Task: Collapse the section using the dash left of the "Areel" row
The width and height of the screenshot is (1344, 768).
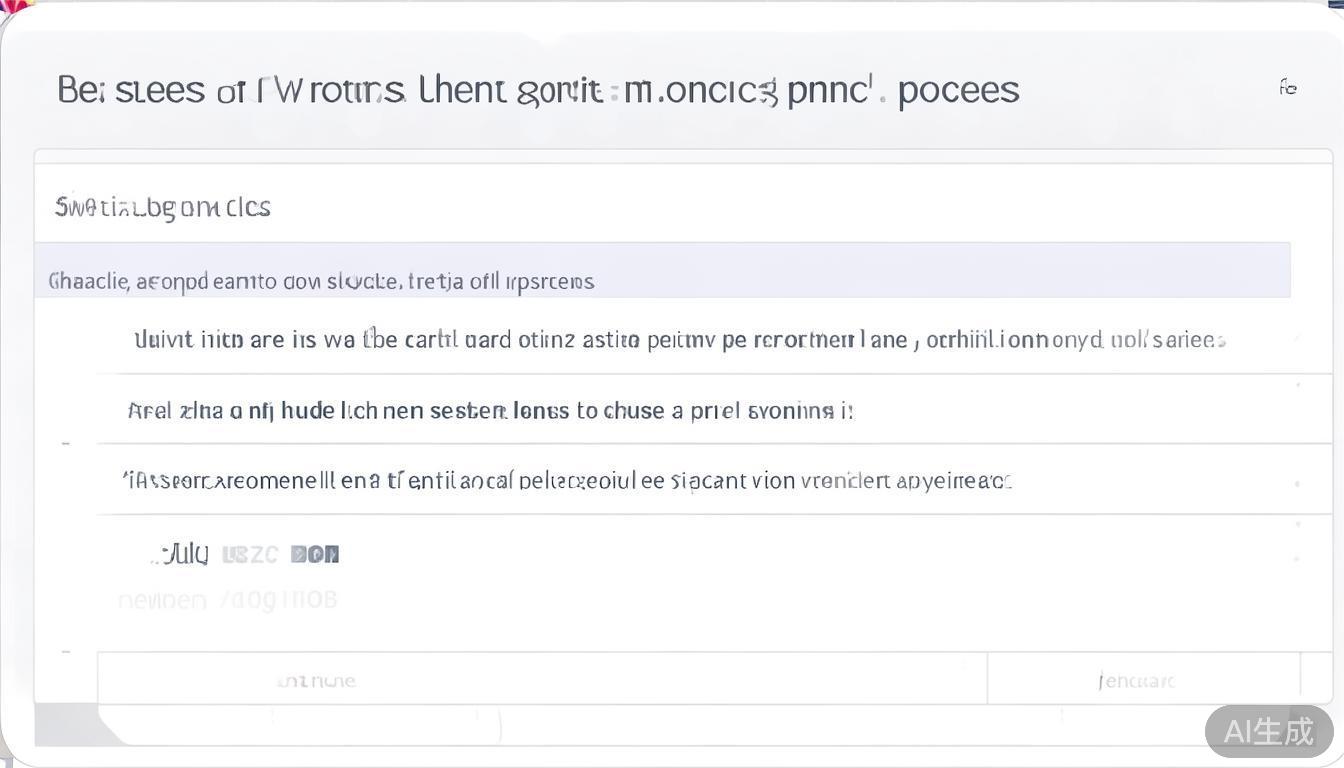Action: tap(66, 442)
